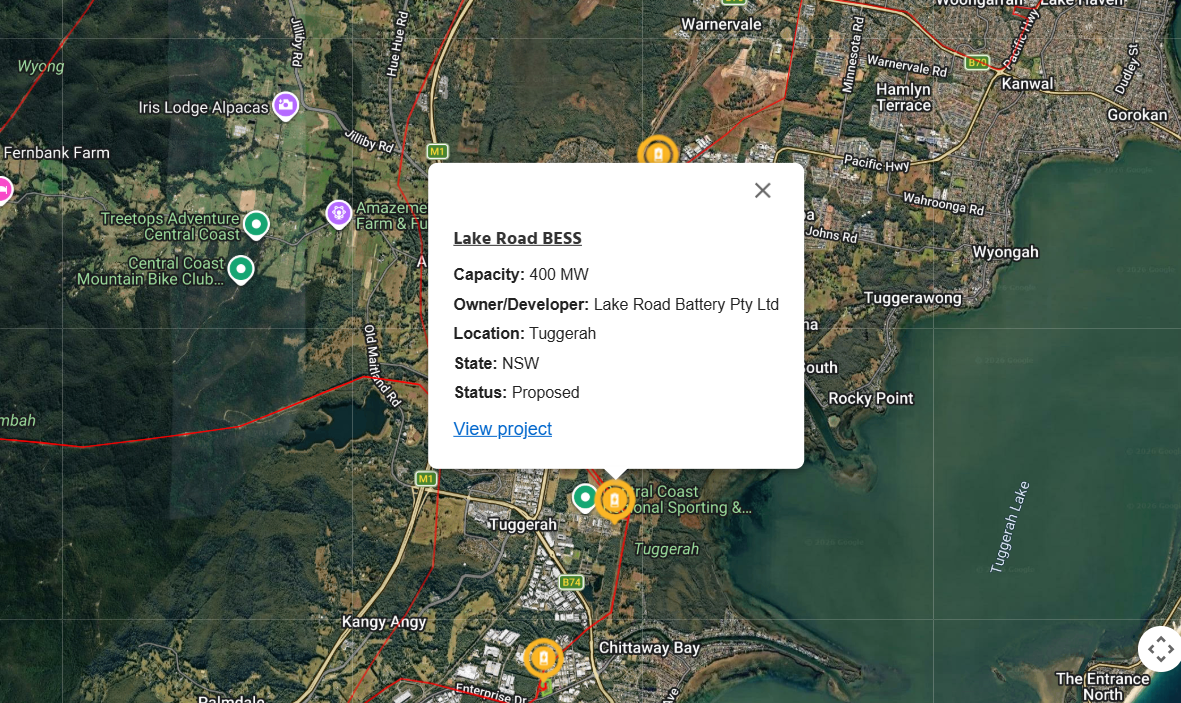Click the Tuggerah town label
The height and width of the screenshot is (703, 1181).
point(523,524)
